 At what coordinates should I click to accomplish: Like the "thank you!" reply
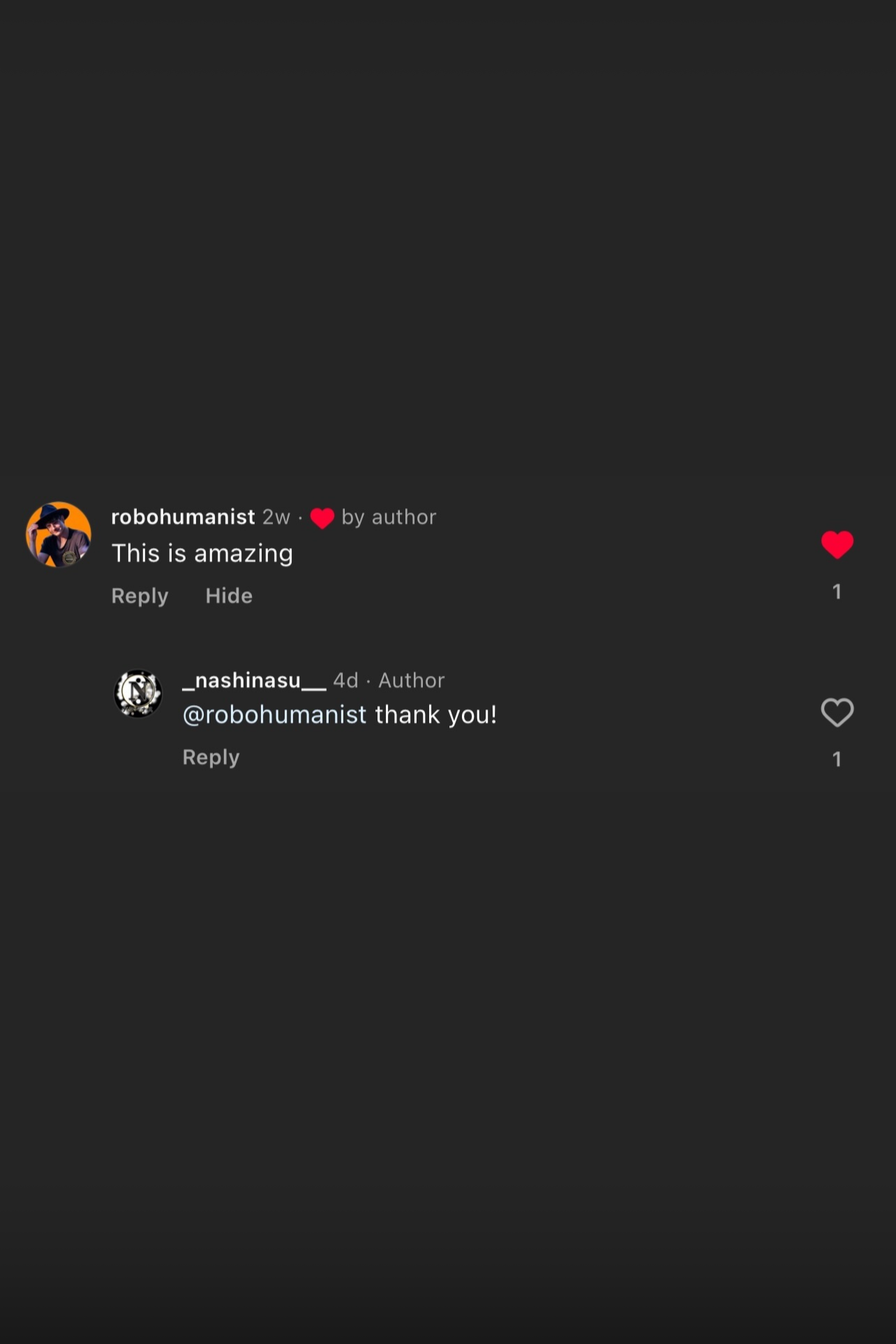(x=837, y=712)
